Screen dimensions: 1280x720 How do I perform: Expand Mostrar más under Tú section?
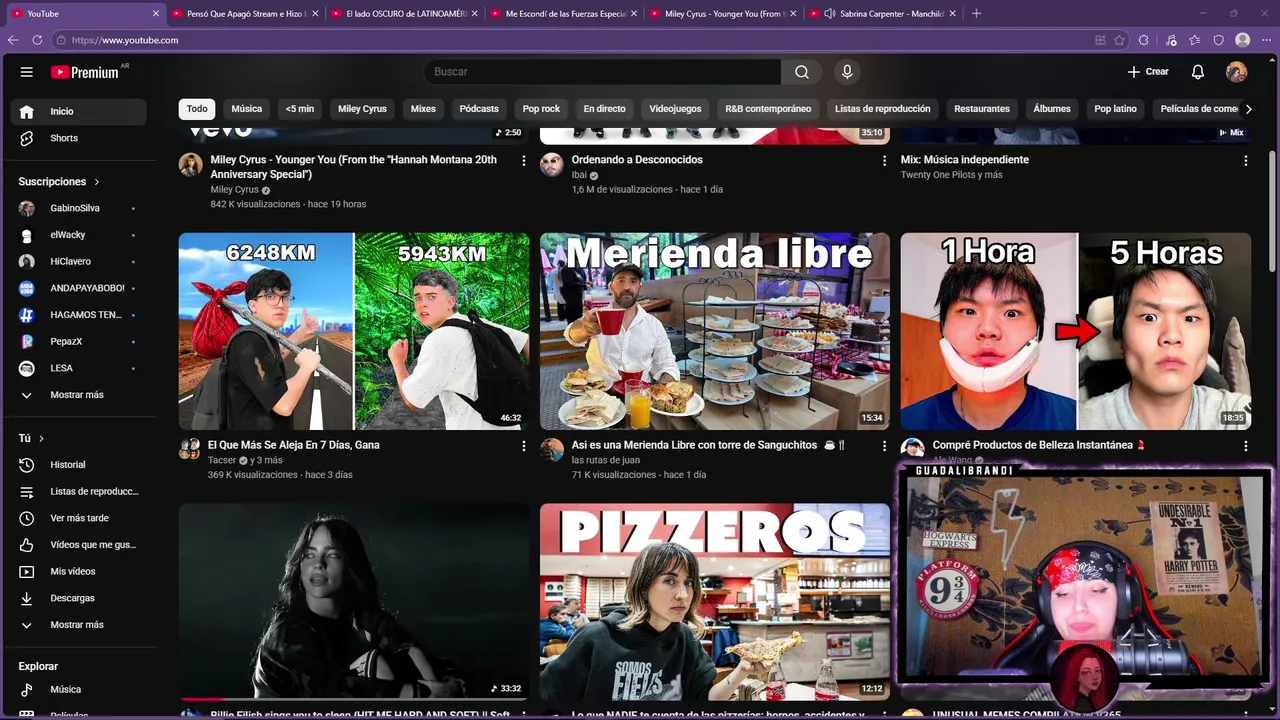(x=79, y=625)
